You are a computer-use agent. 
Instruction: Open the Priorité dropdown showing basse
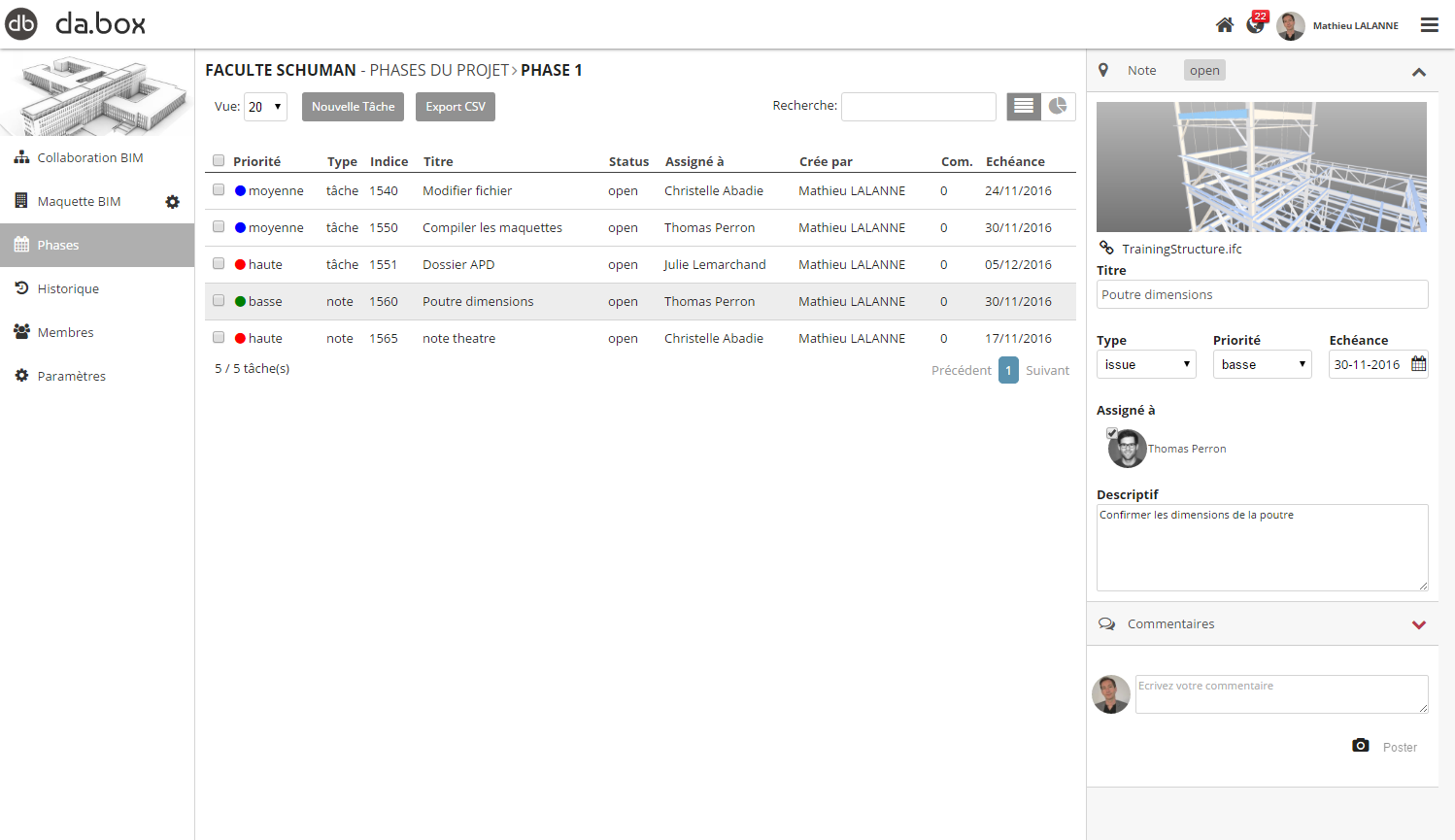pos(1263,364)
